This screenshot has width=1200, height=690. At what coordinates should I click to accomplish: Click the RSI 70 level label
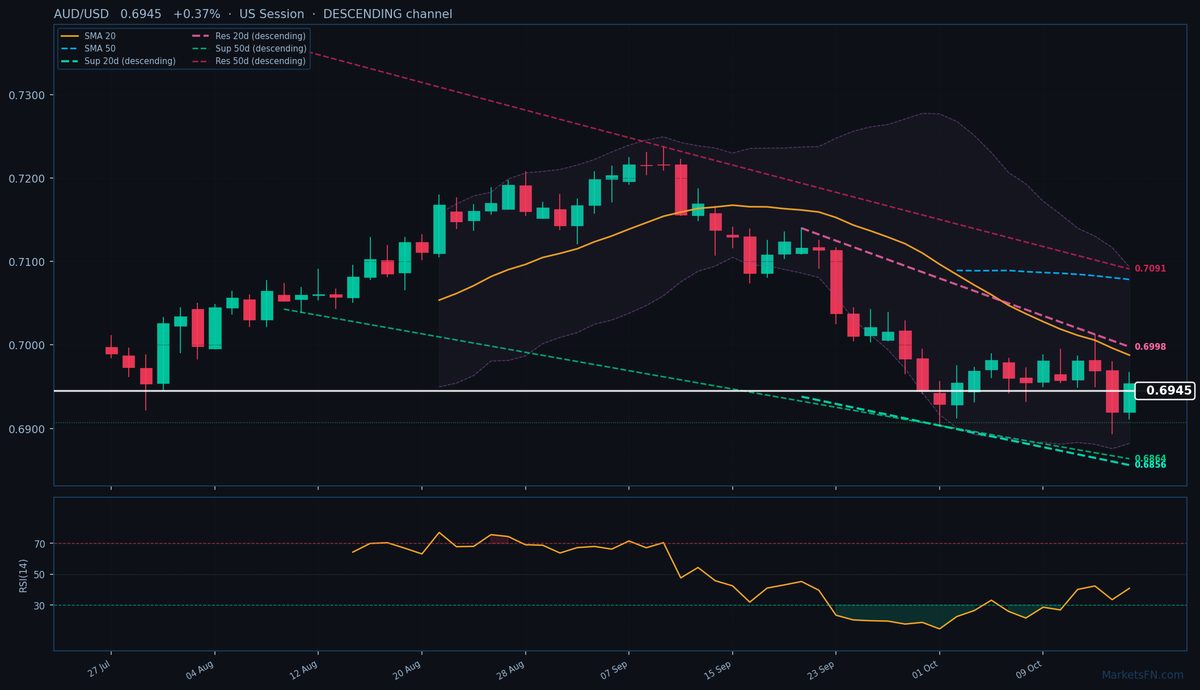coord(40,544)
